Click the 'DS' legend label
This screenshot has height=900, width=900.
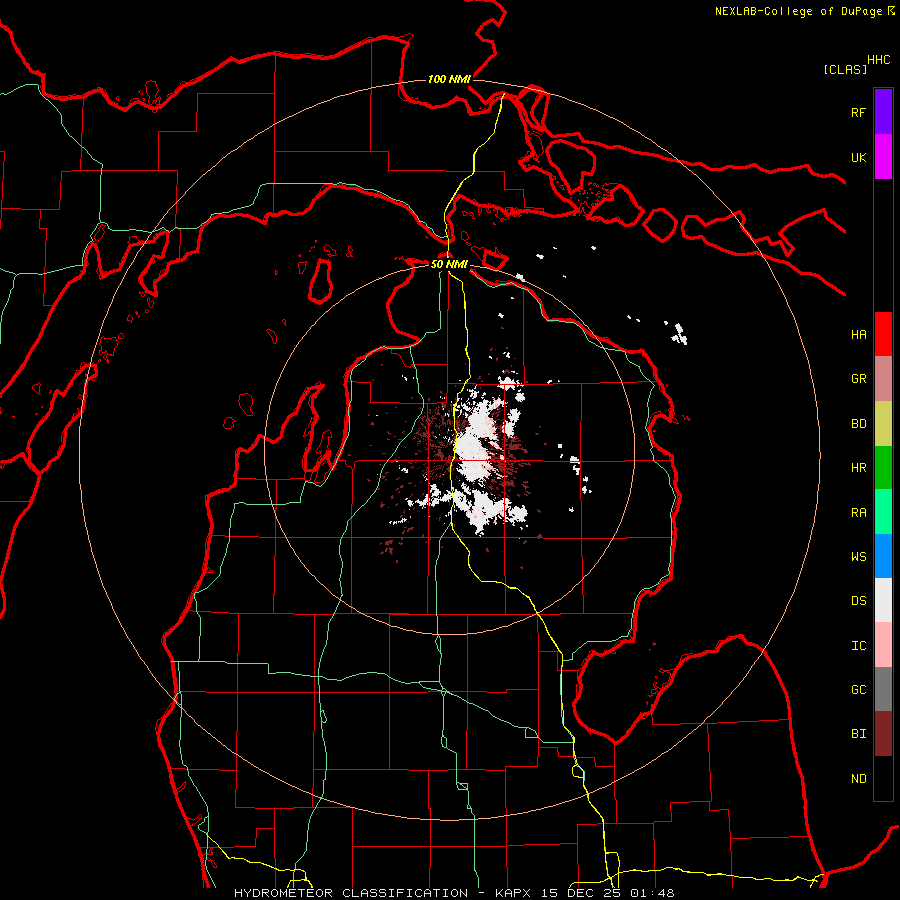point(858,601)
